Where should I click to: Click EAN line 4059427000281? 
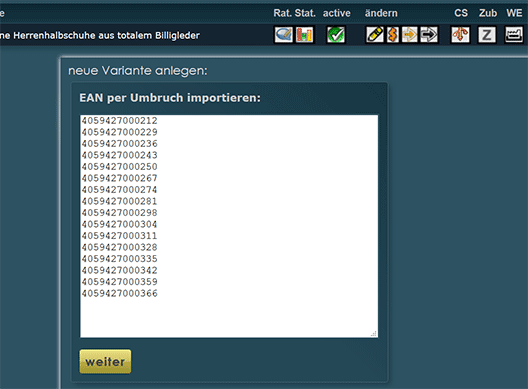[120, 201]
